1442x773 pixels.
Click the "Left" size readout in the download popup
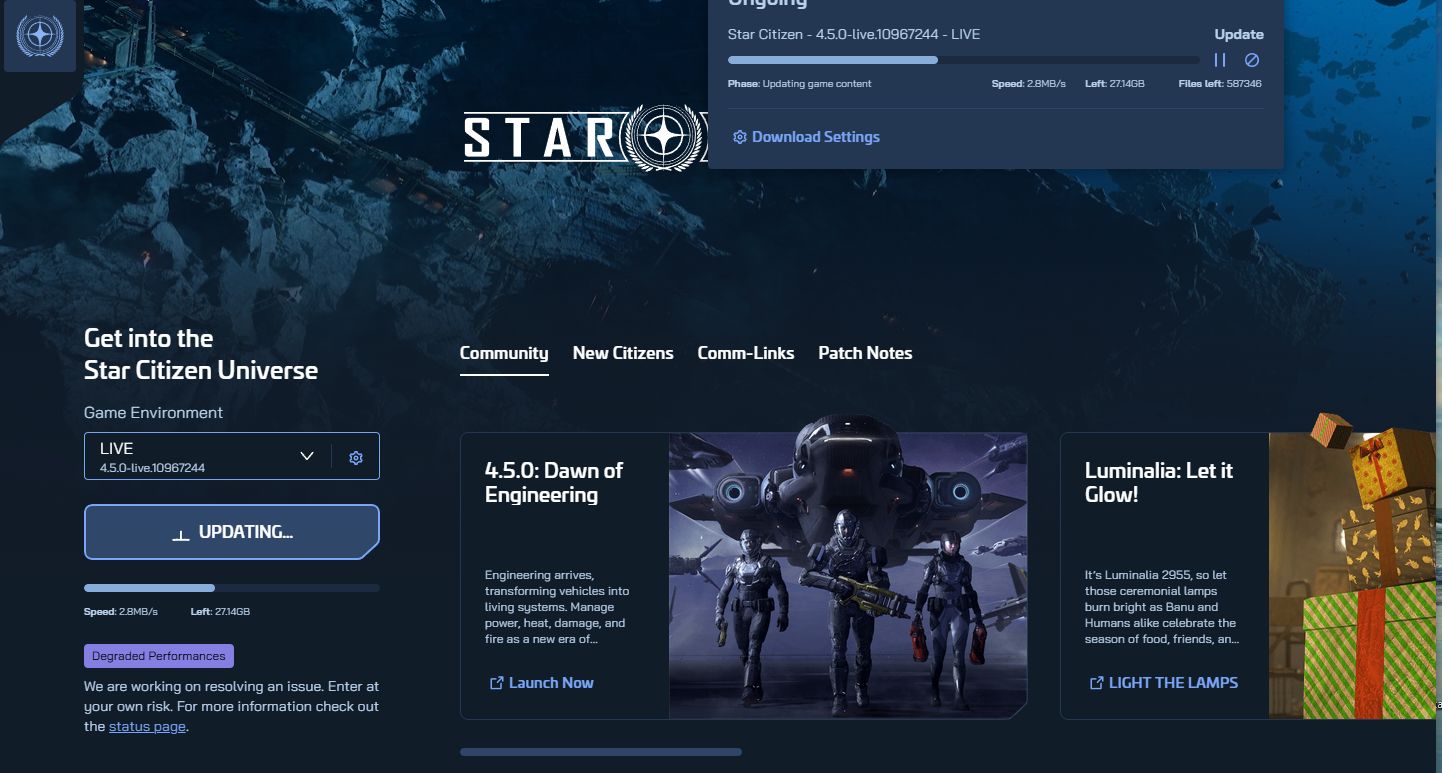coord(1115,84)
